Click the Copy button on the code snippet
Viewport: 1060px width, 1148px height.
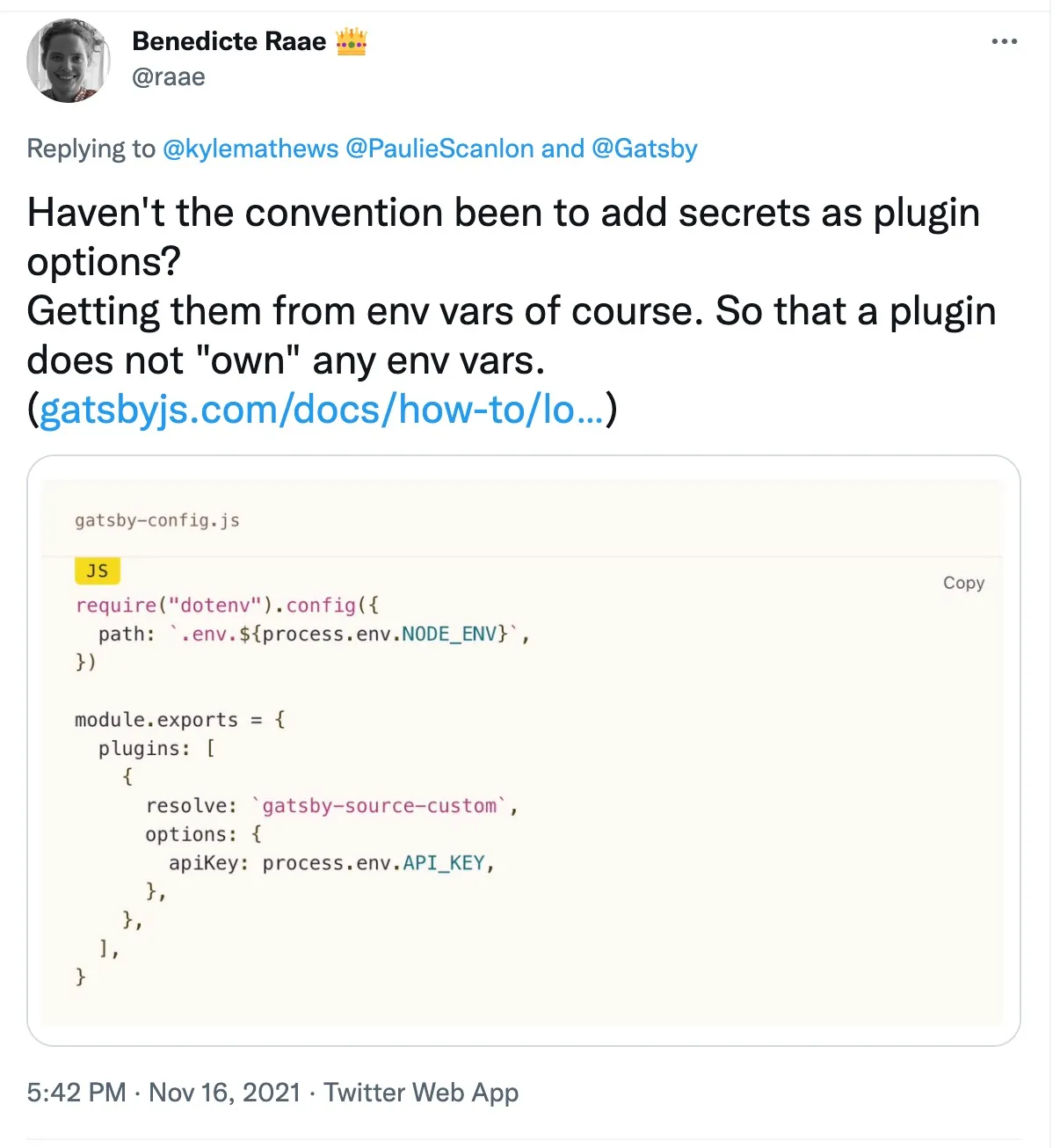[963, 582]
